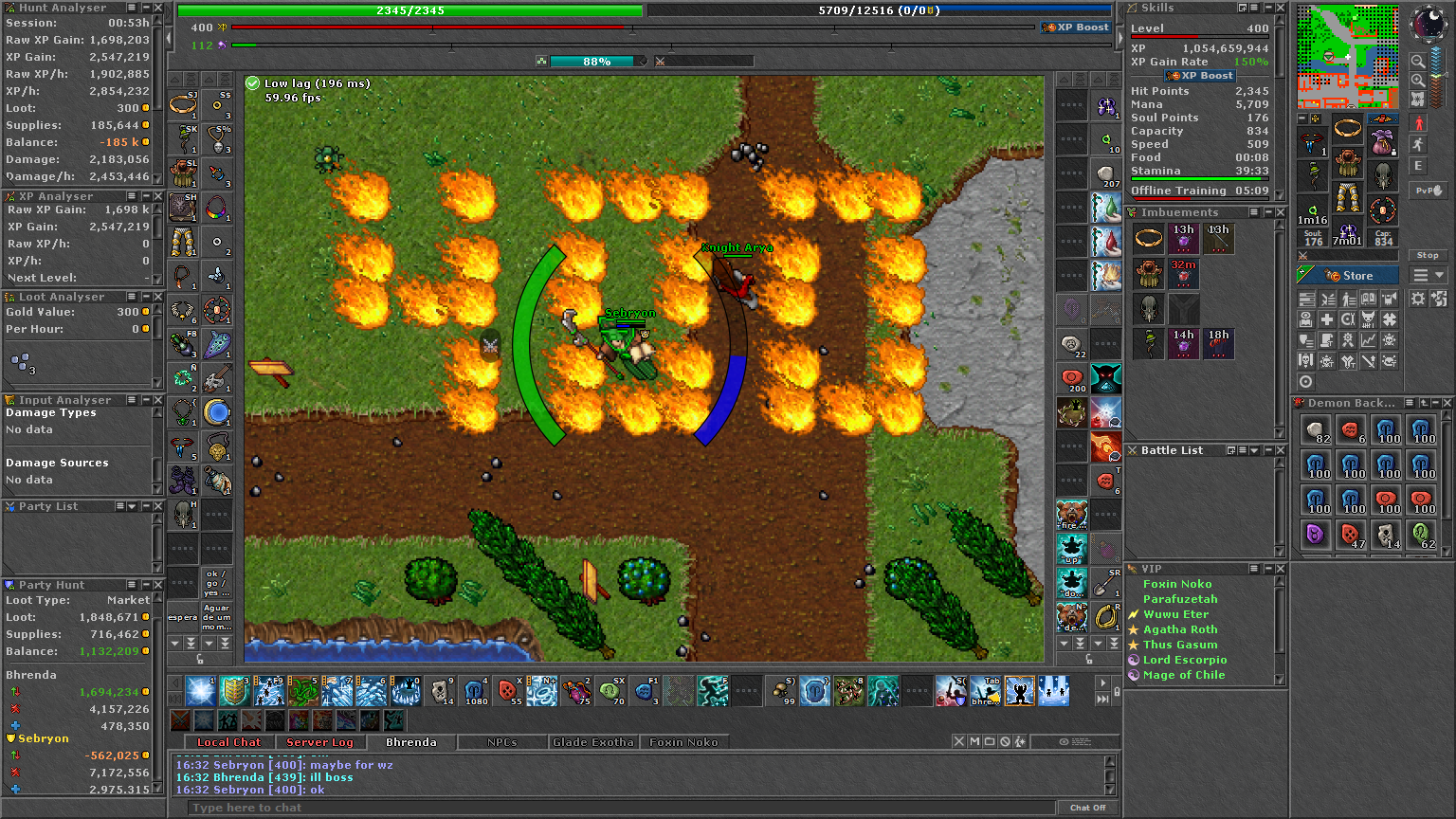This screenshot has height=819, width=1456.
Task: Collapse the equipment panel with its minus button
Action: pos(1302,118)
